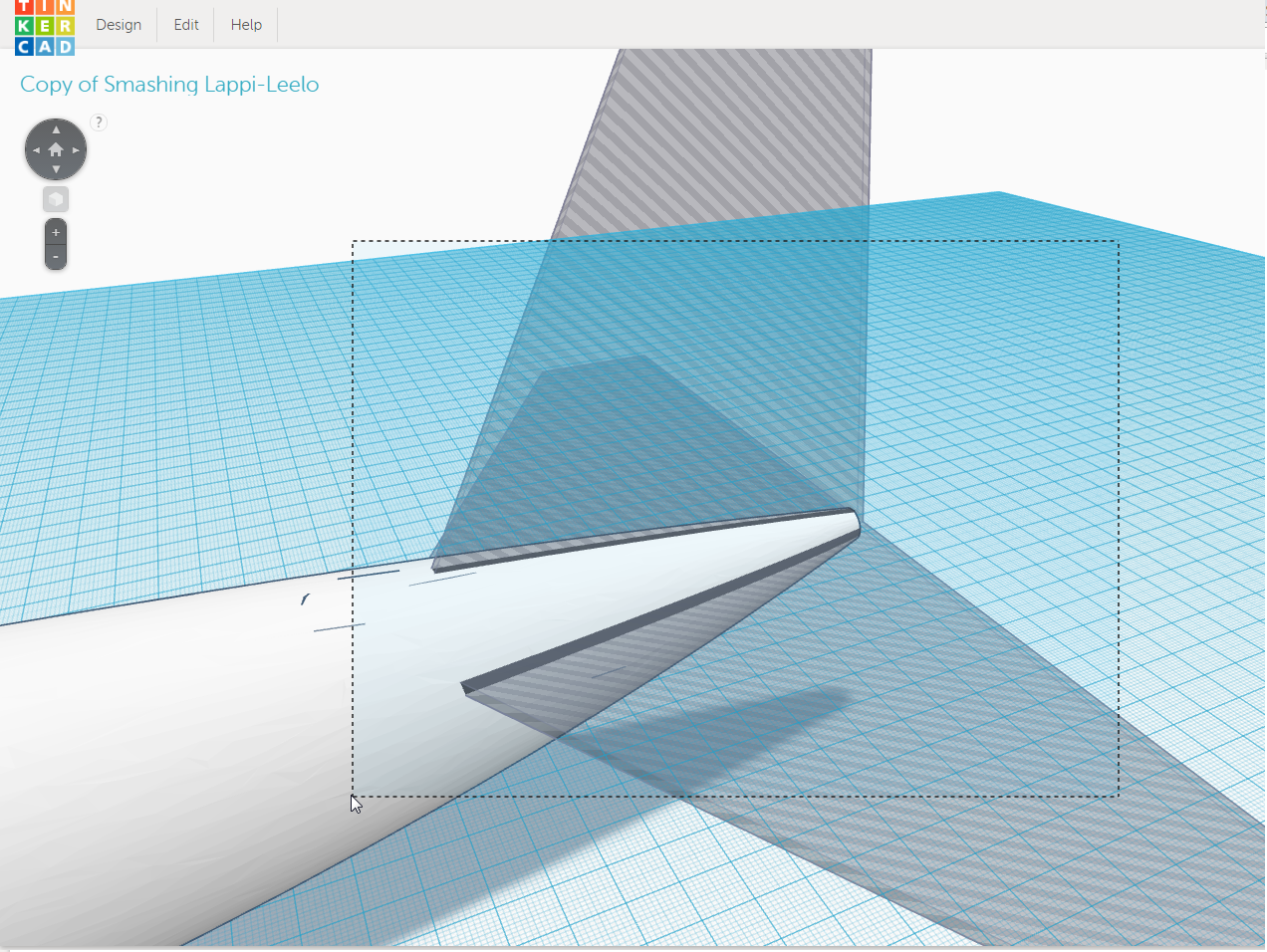This screenshot has height=952, width=1267.
Task: Zoom out with the minus button
Action: coord(56,256)
